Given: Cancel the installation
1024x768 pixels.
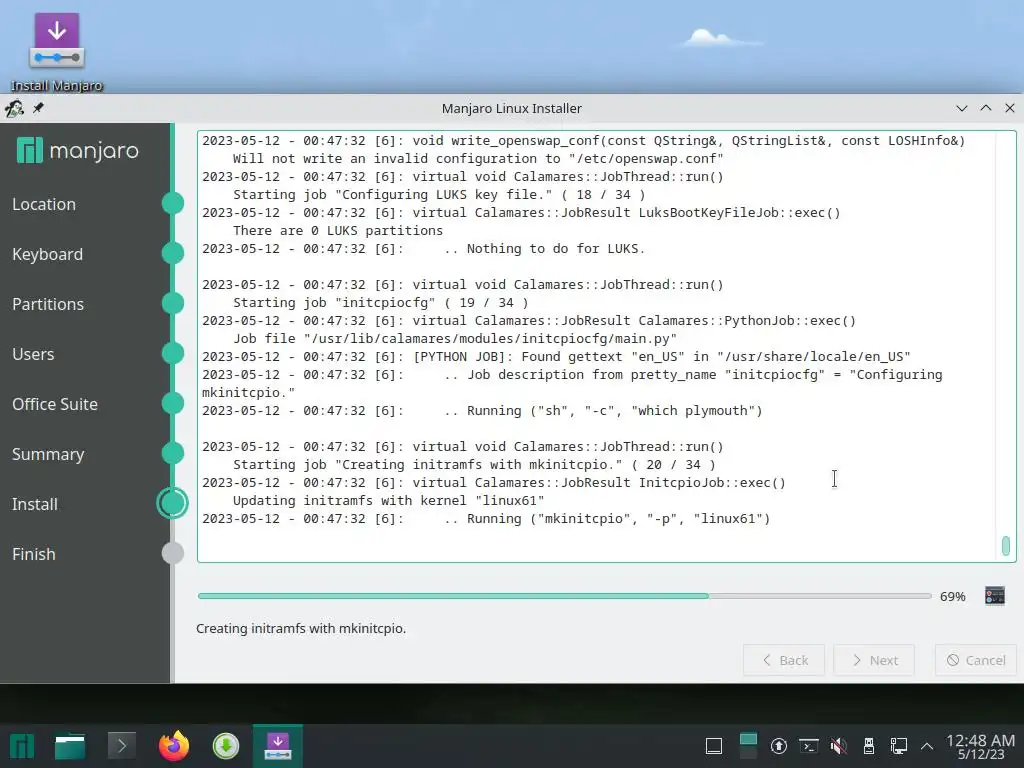Looking at the screenshot, I should (976, 660).
